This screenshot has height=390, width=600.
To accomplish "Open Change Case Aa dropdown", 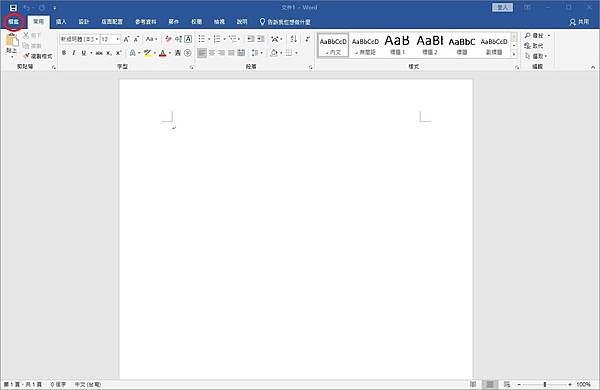I will [152, 39].
